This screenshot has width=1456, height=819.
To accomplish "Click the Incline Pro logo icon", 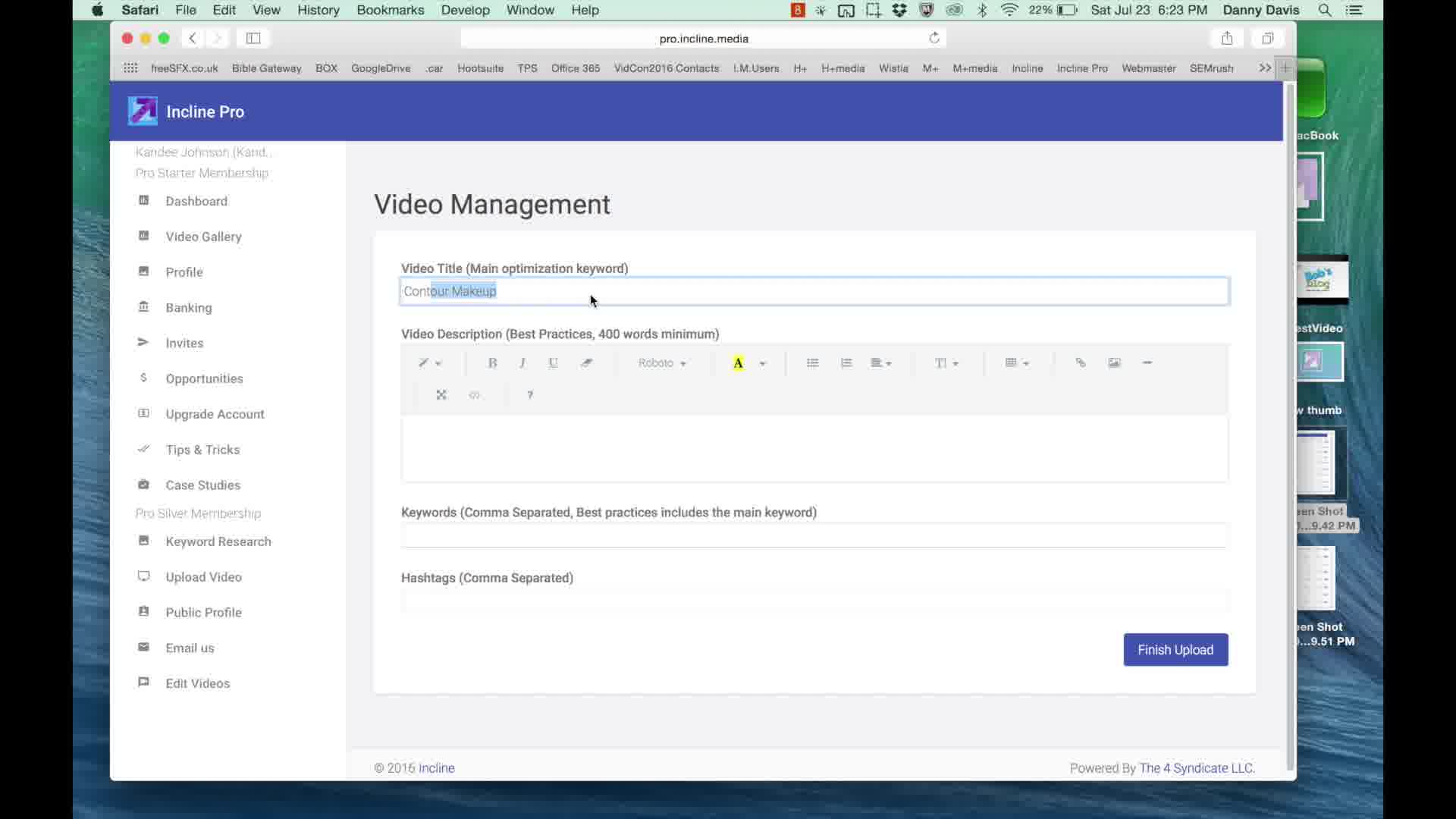I will point(143,111).
